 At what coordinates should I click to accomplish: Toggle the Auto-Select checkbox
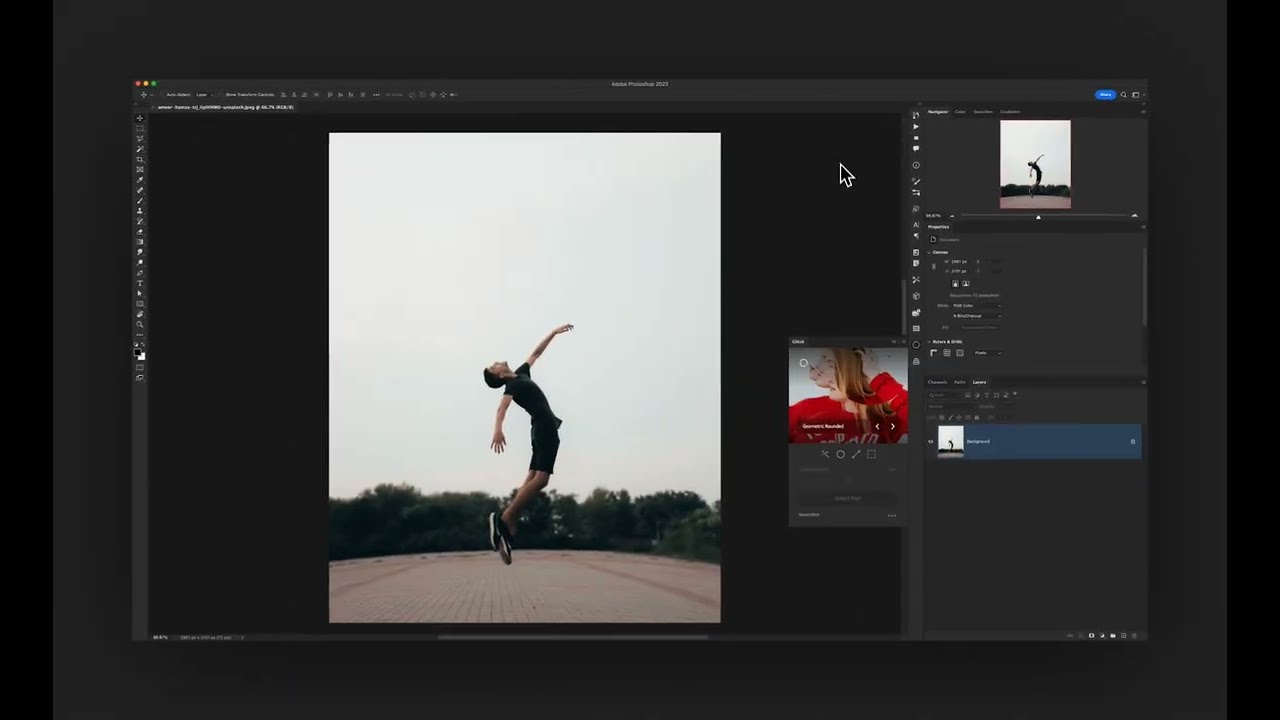point(164,95)
